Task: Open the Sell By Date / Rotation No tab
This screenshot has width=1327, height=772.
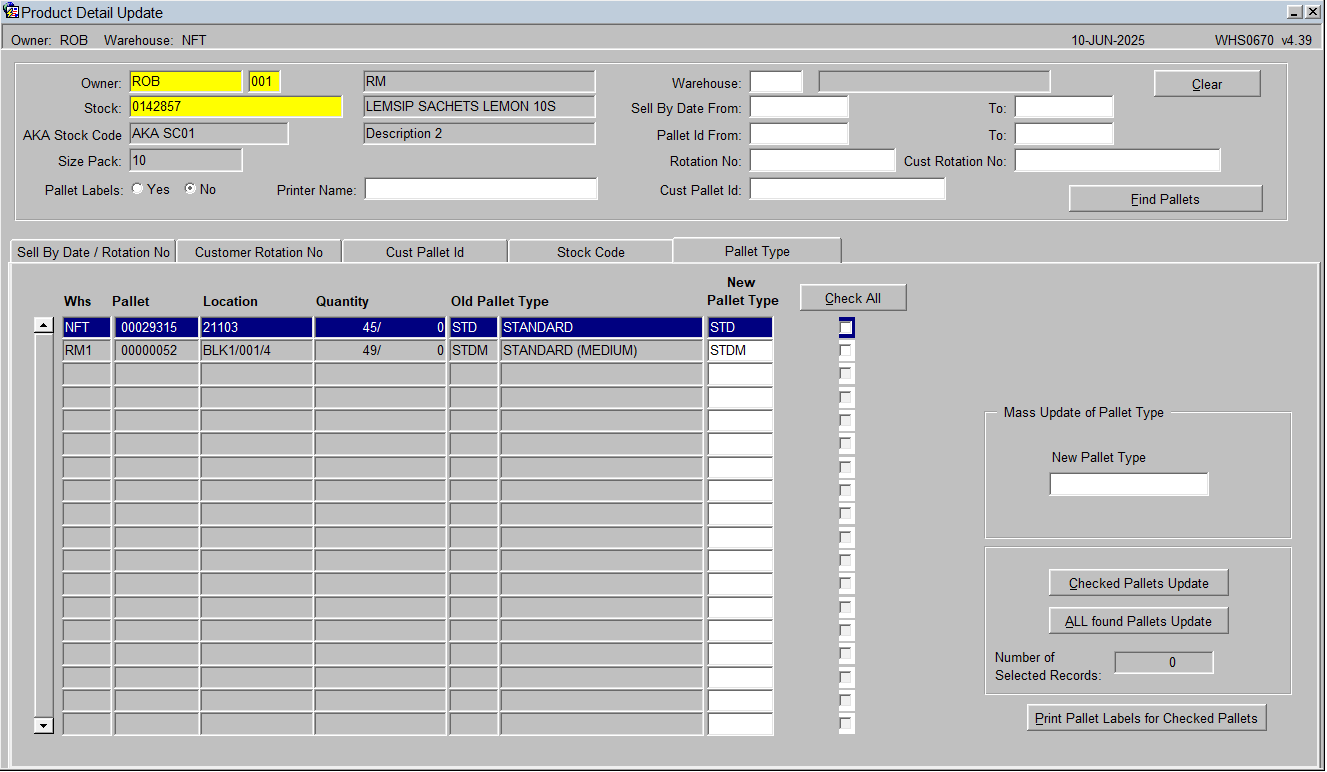Action: click(x=93, y=252)
